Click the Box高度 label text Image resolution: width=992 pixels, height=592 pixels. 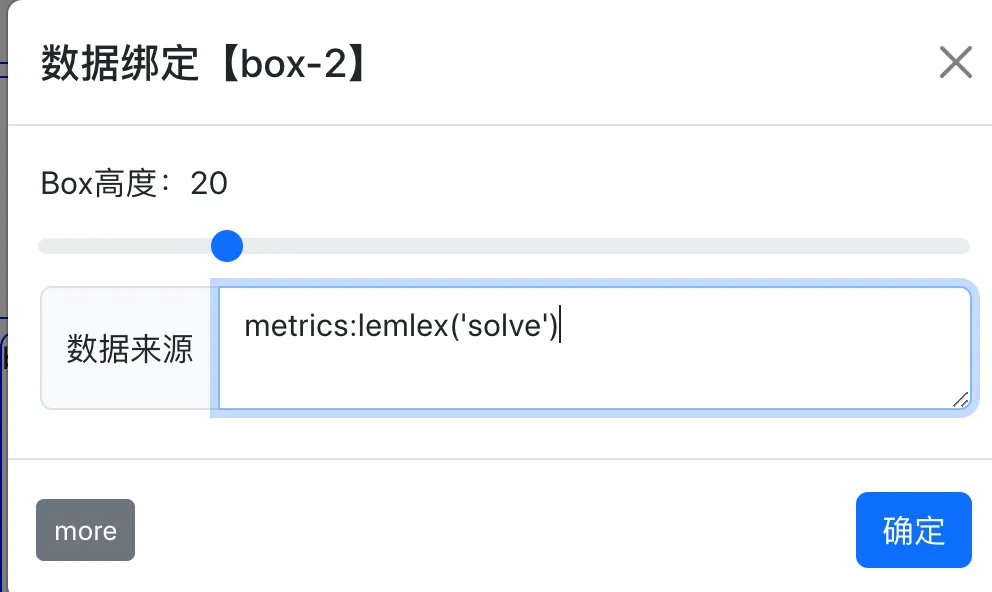click(x=98, y=184)
